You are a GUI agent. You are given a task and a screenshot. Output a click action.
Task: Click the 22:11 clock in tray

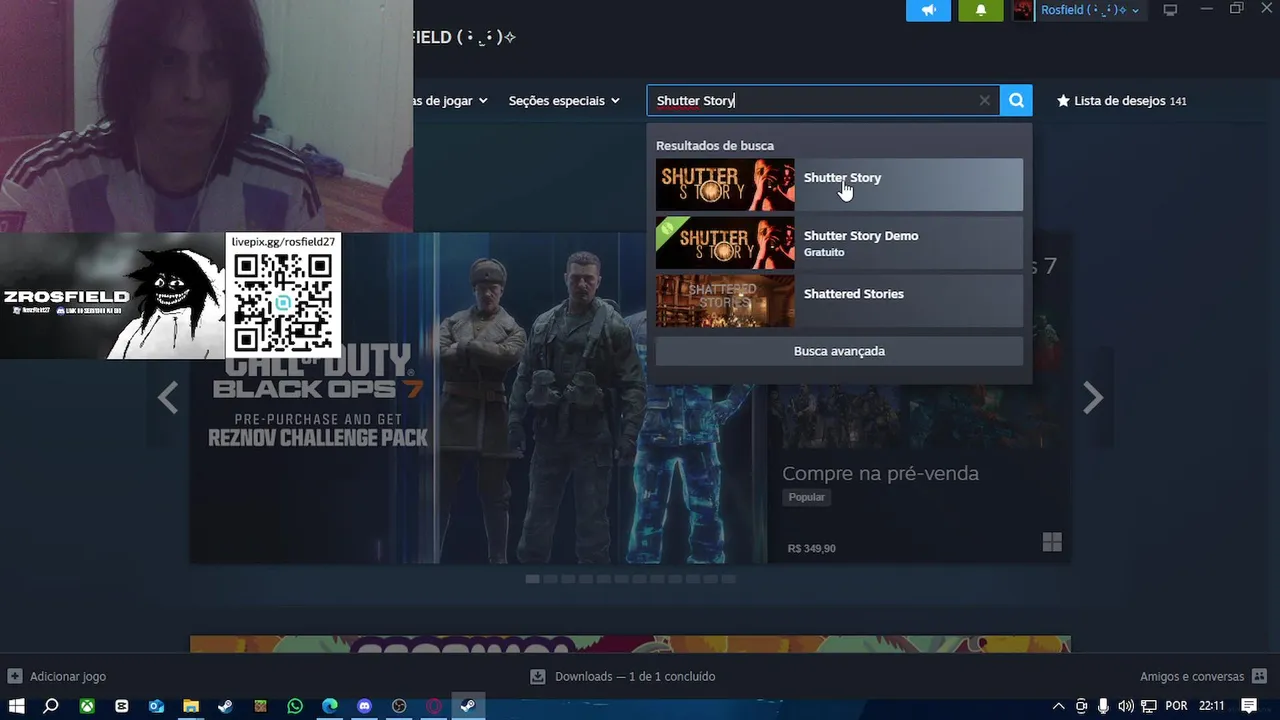(x=1212, y=706)
